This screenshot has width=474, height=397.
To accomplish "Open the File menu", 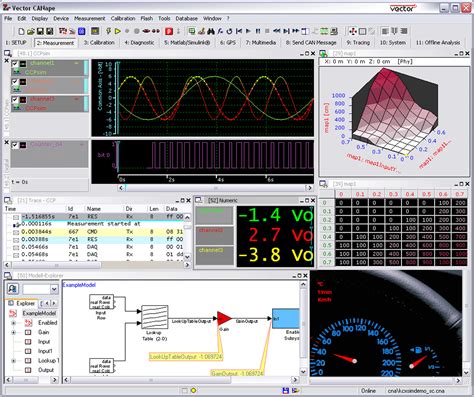I will [x=8, y=19].
